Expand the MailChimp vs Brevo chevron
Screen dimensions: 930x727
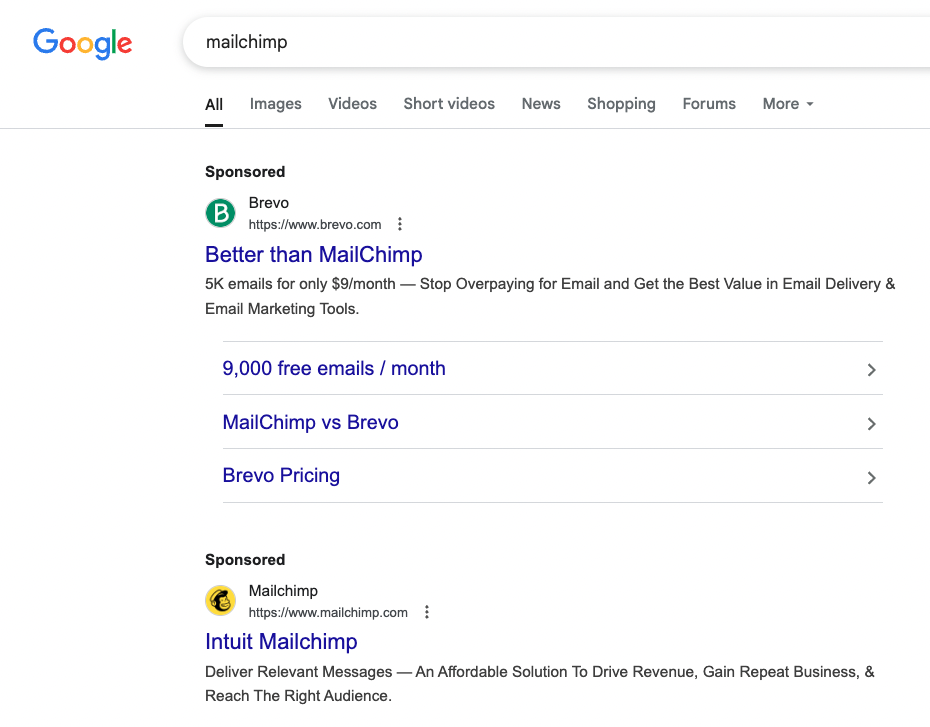[871, 424]
